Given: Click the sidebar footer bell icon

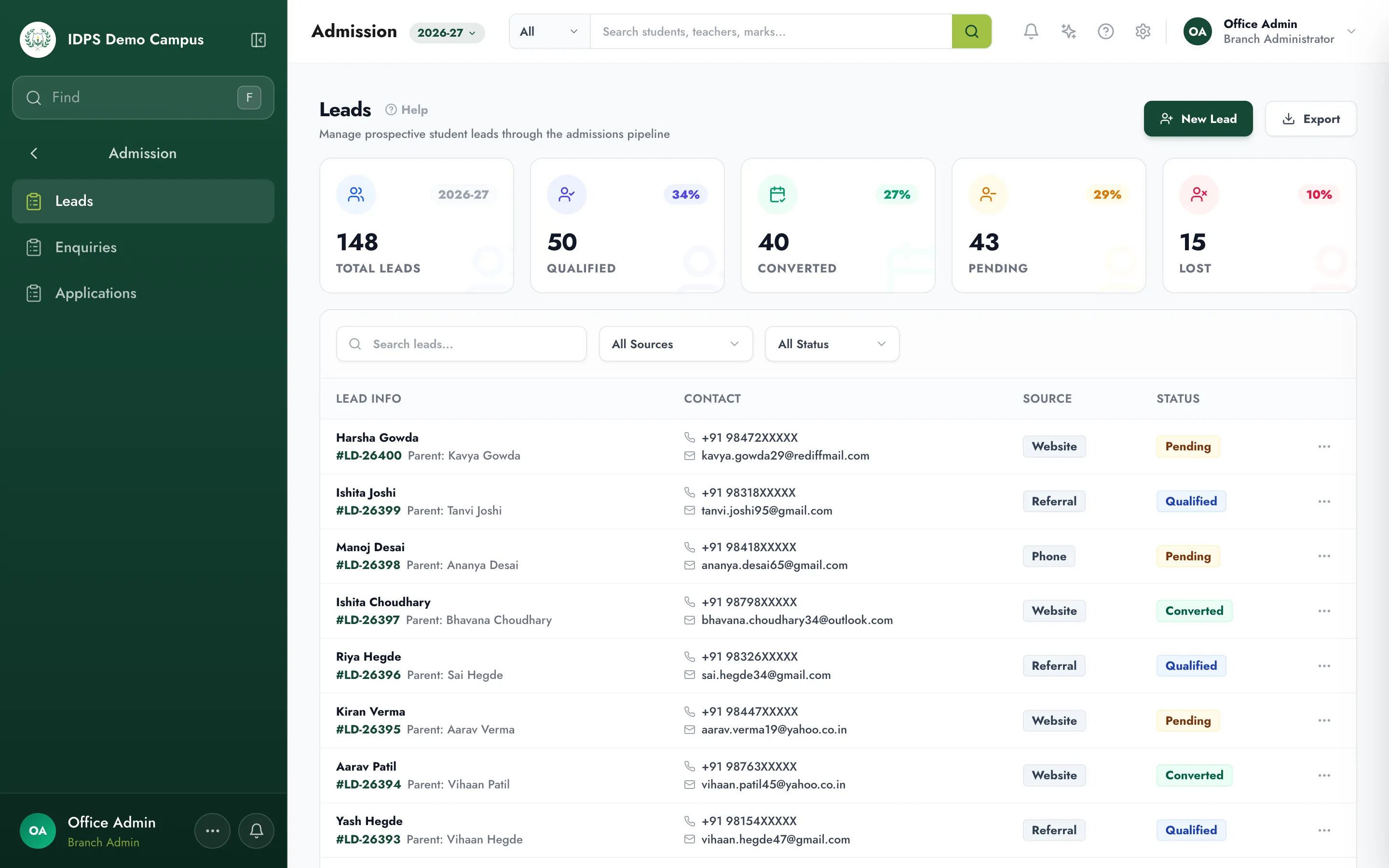Looking at the screenshot, I should [257, 831].
